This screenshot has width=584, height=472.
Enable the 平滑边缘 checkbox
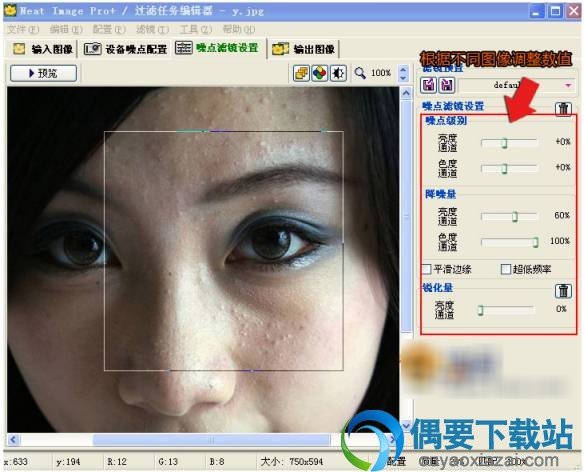[427, 269]
